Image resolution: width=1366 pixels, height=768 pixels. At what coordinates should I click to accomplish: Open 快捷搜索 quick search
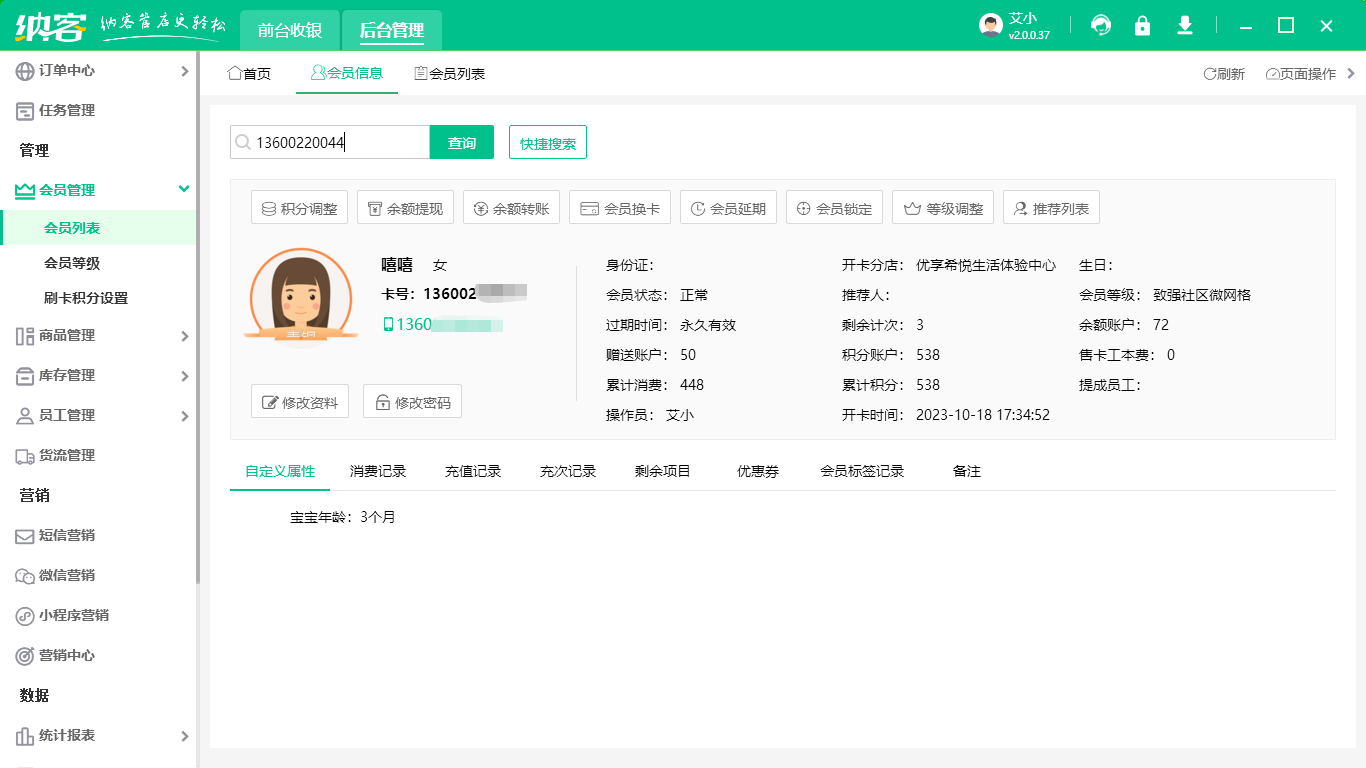547,141
